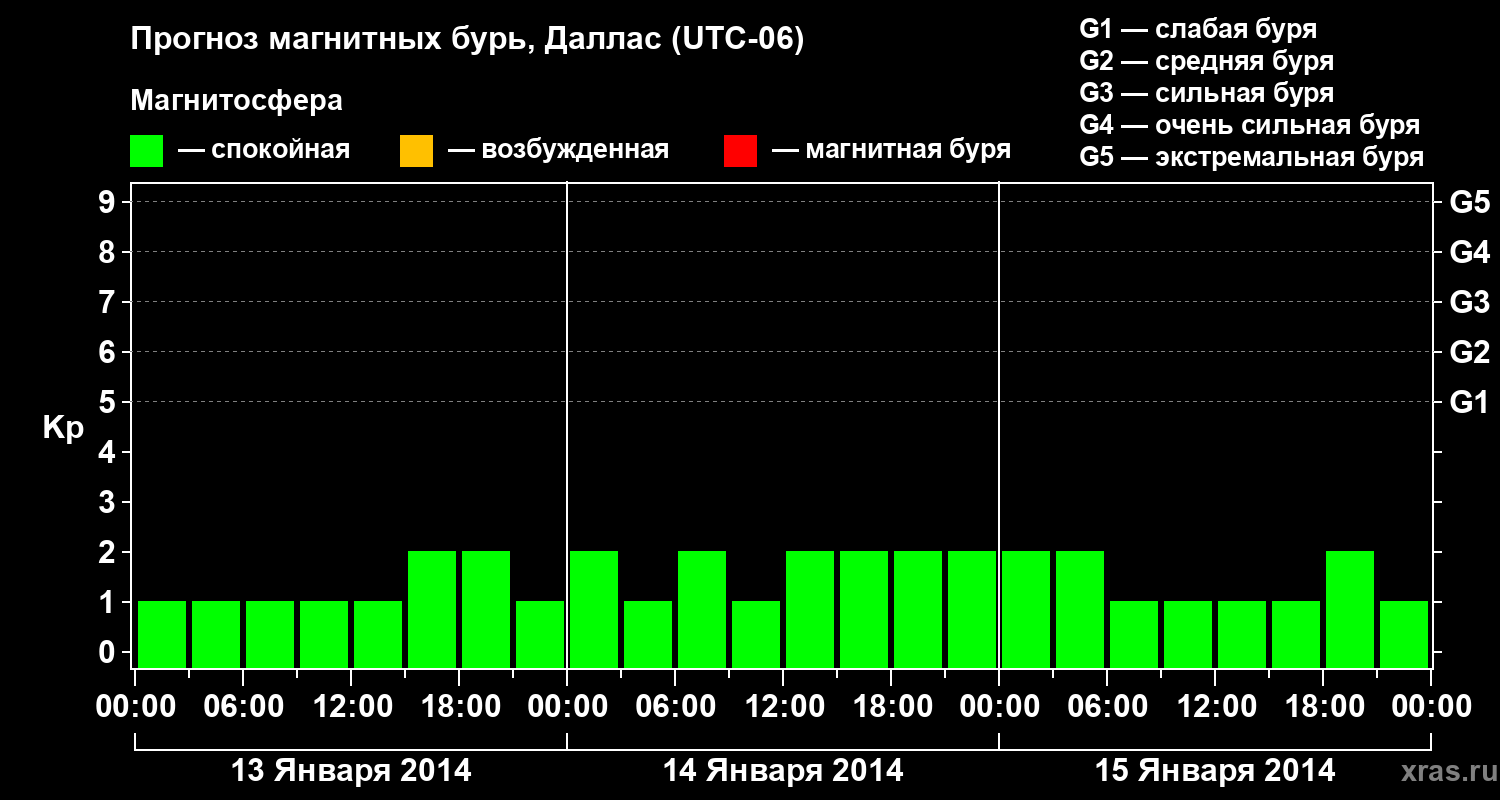Click the 'Магнитосфера' heading
The width and height of the screenshot is (1500, 800).
point(237,101)
